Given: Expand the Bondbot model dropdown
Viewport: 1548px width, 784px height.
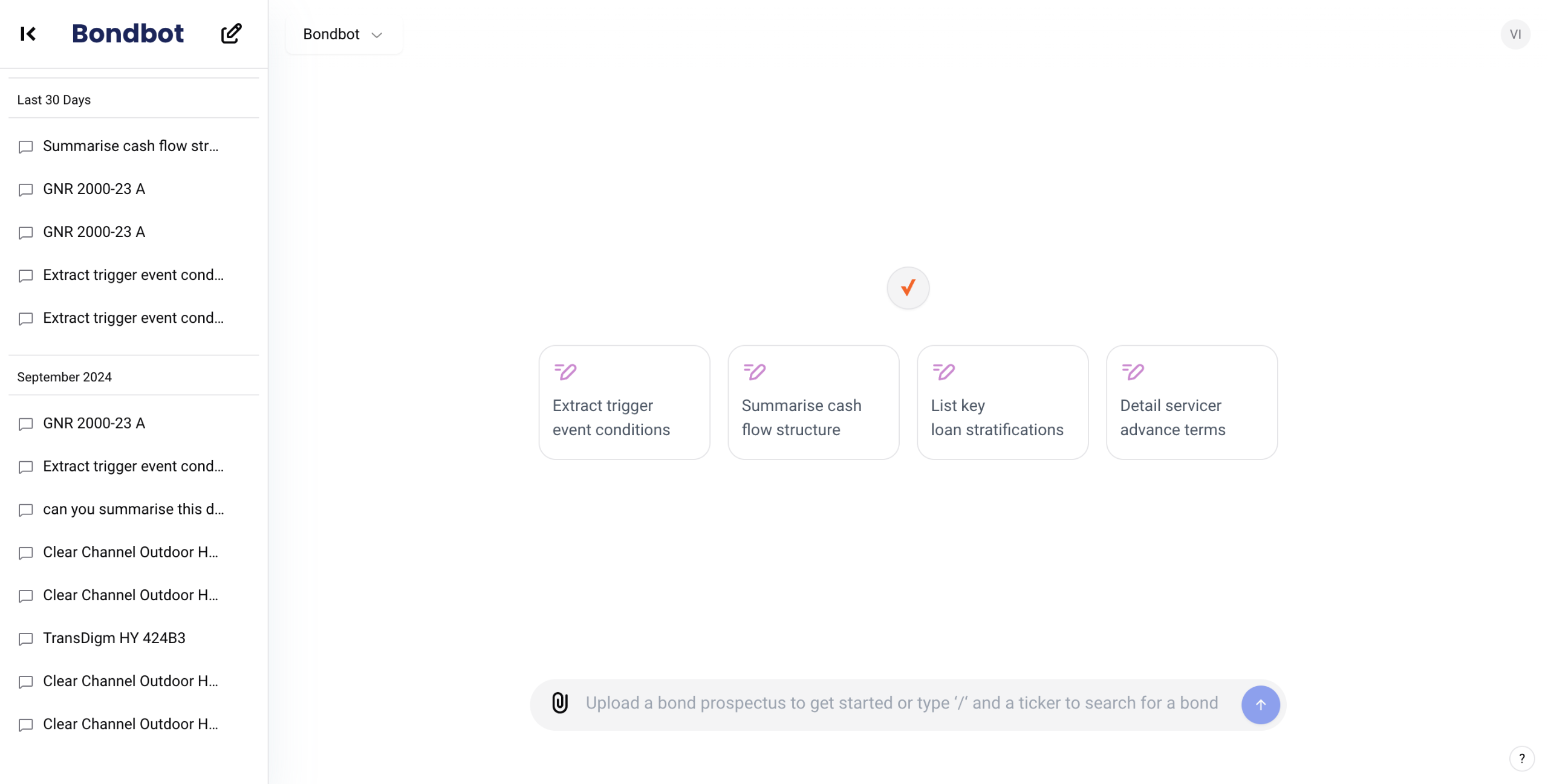Looking at the screenshot, I should point(343,34).
